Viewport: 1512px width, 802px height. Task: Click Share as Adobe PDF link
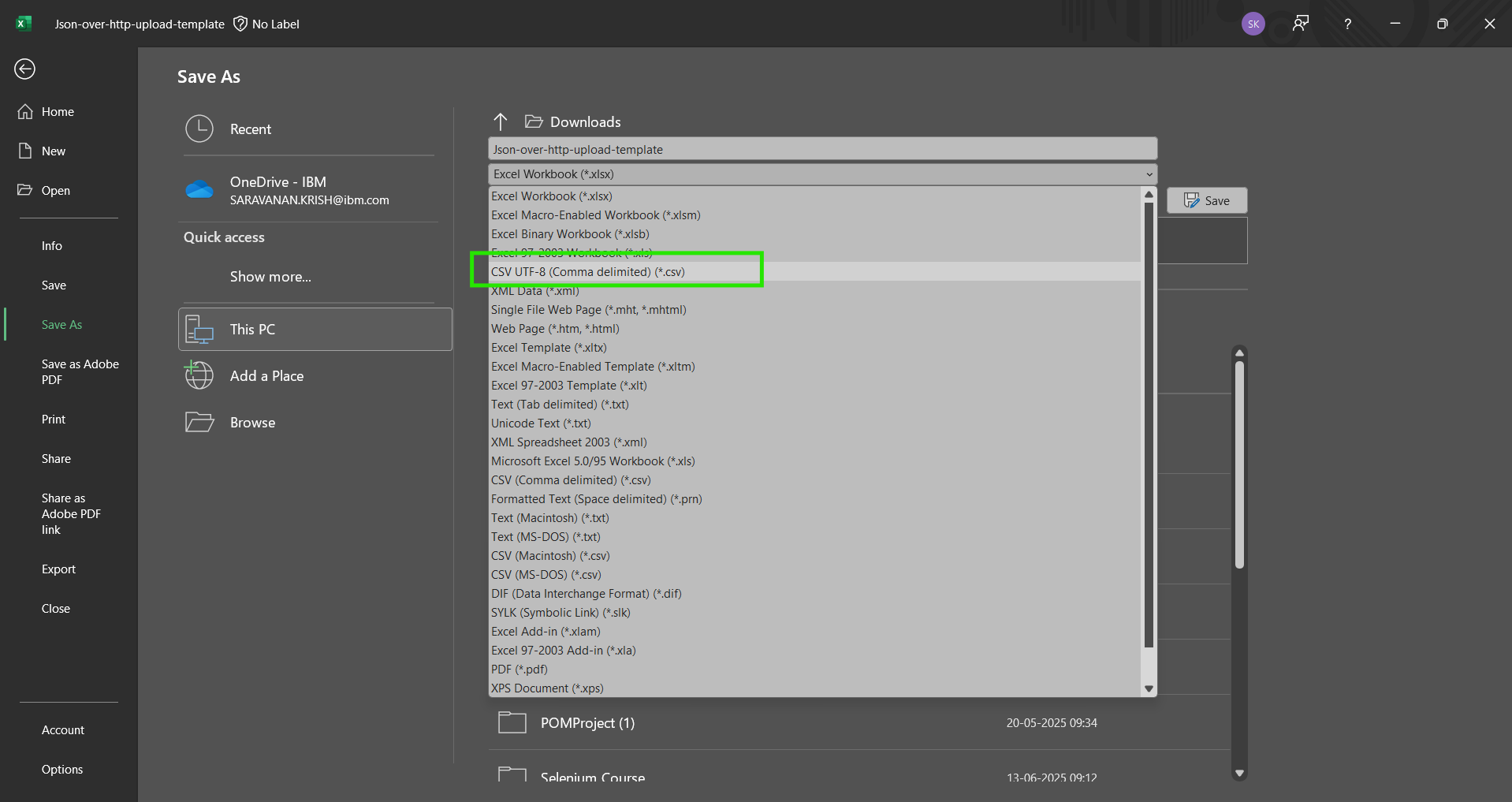point(71,513)
